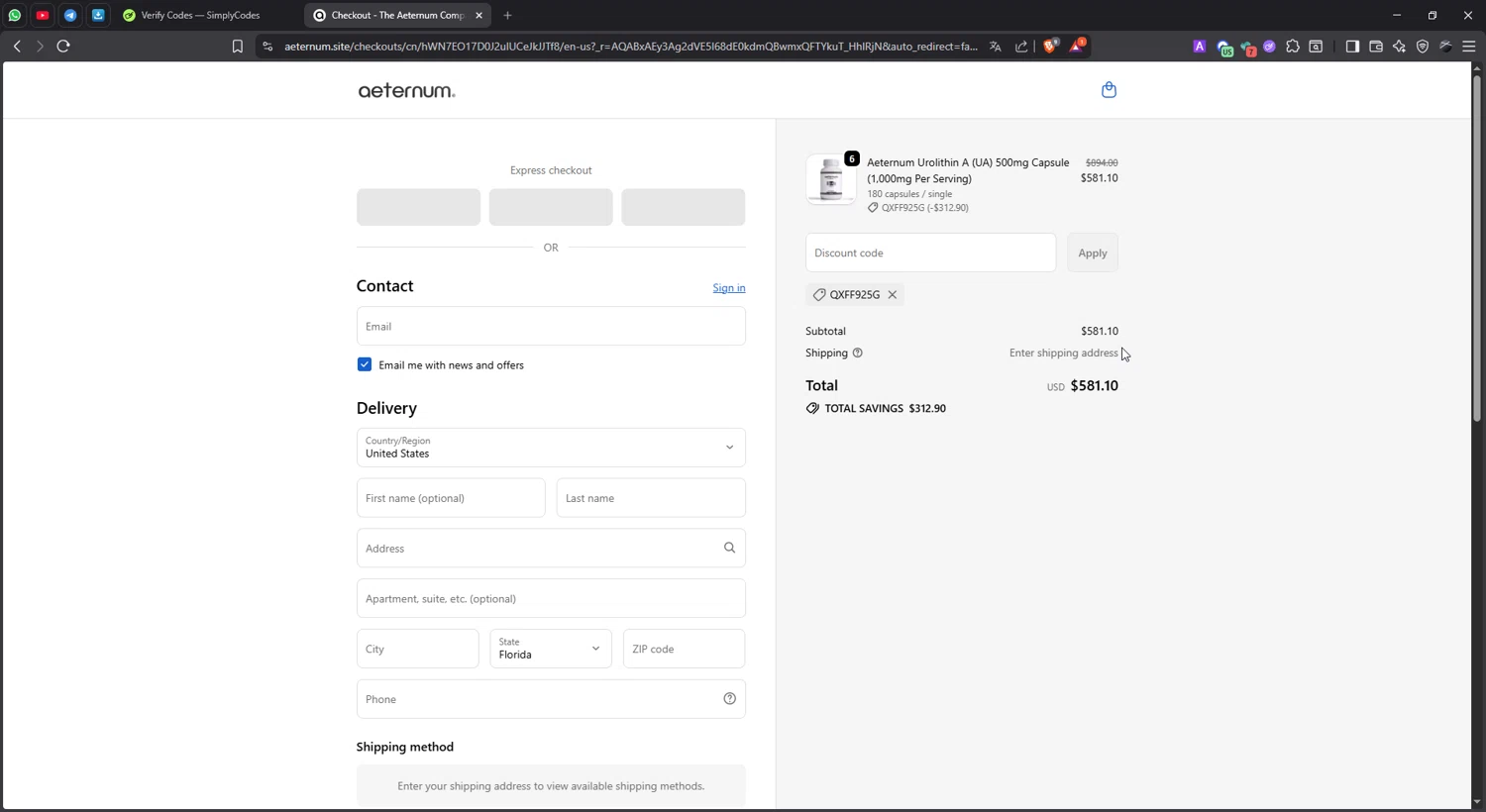The height and width of the screenshot is (812, 1486).
Task: Click the aeternum logo
Action: tap(406, 91)
